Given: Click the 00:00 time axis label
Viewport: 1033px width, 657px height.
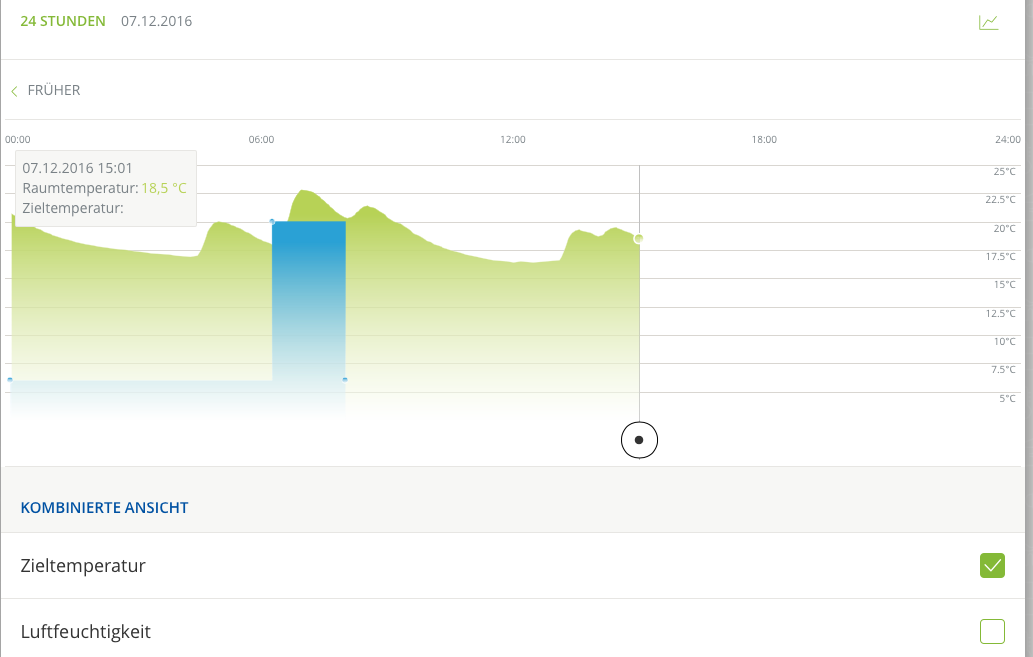Looking at the screenshot, I should tap(18, 140).
